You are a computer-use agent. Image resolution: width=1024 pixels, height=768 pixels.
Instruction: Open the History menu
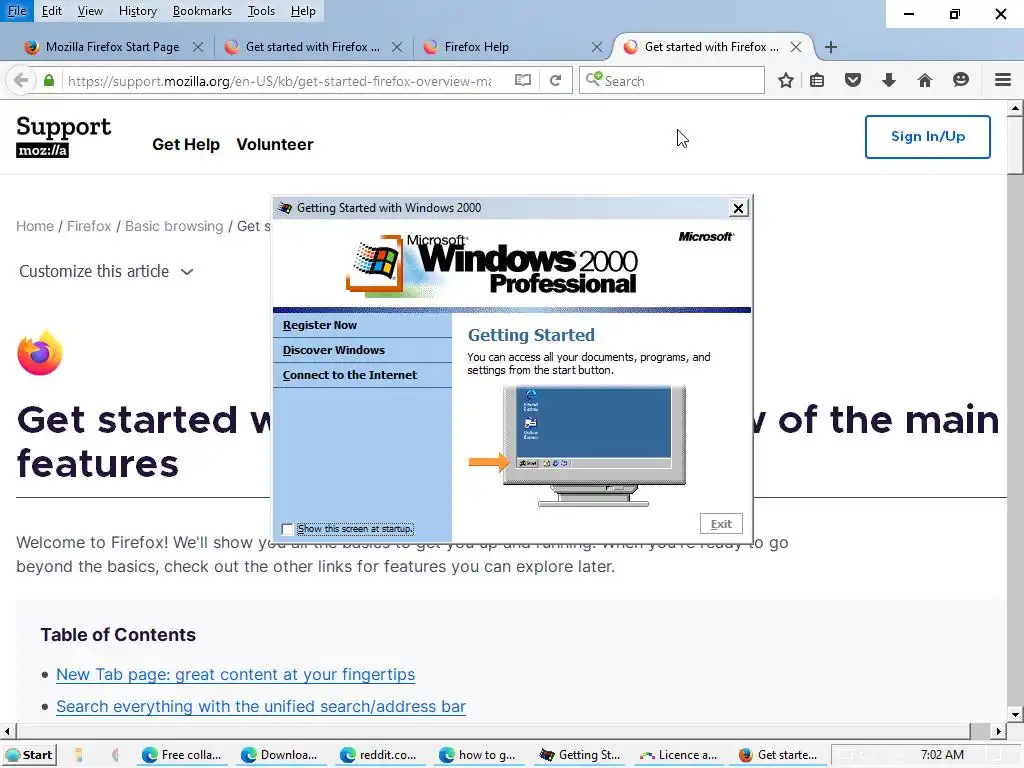[x=138, y=10]
